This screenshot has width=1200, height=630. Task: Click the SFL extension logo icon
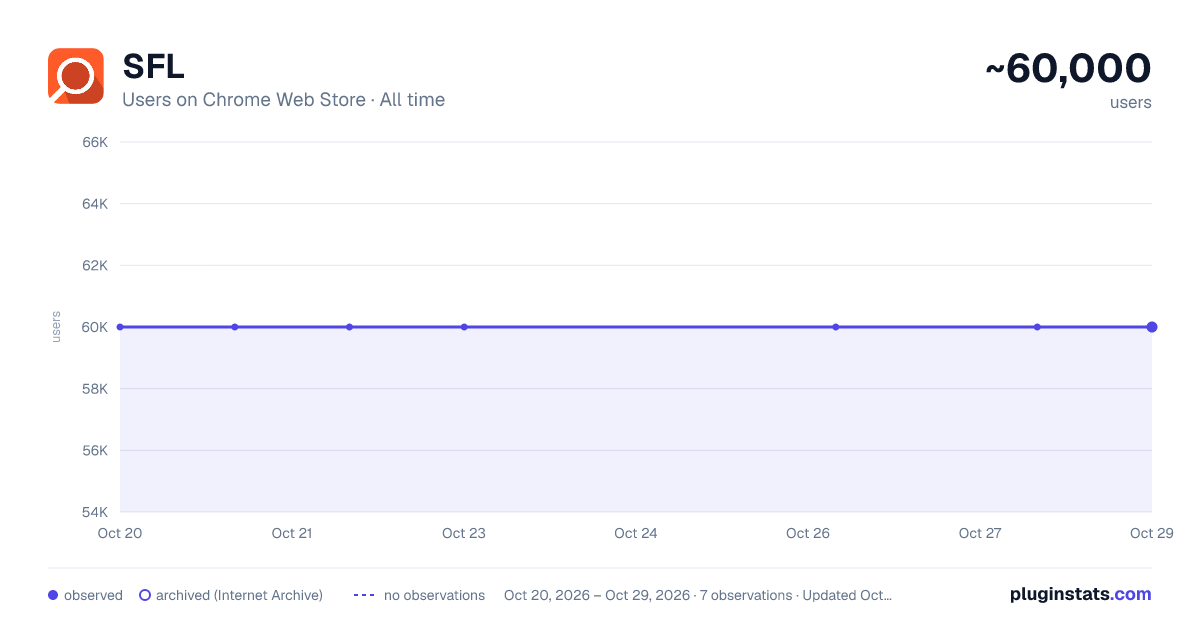tap(76, 76)
